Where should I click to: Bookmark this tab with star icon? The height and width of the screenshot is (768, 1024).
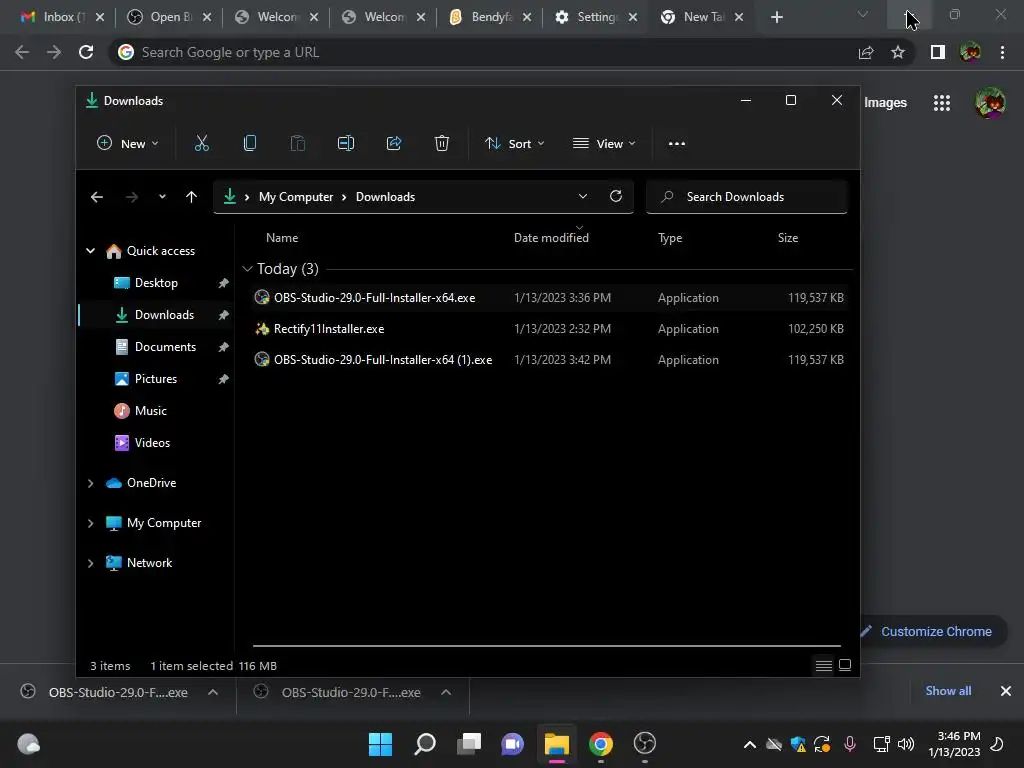pos(898,52)
